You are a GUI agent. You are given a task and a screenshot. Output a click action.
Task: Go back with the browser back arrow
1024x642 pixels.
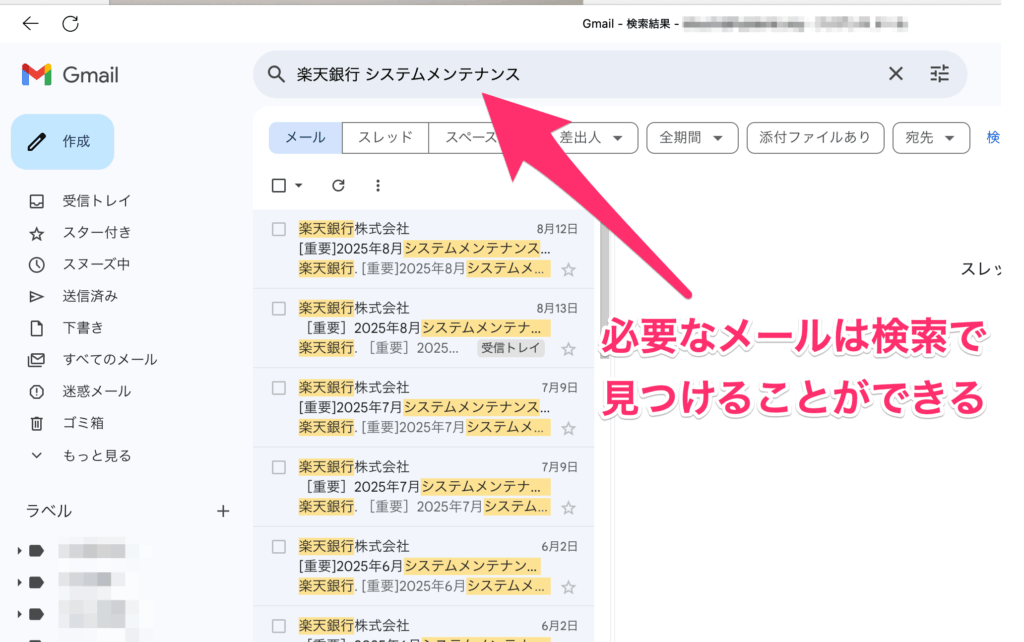[x=30, y=24]
